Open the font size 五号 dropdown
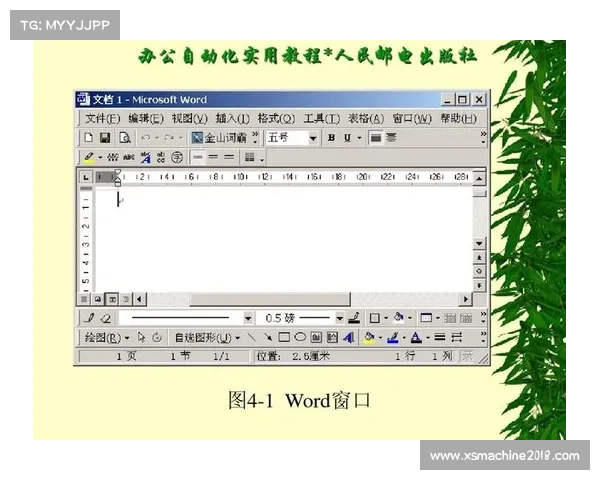The height and width of the screenshot is (480, 600). point(313,138)
